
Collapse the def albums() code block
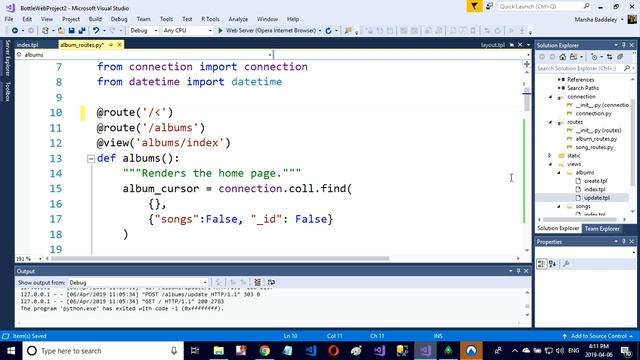pos(91,158)
